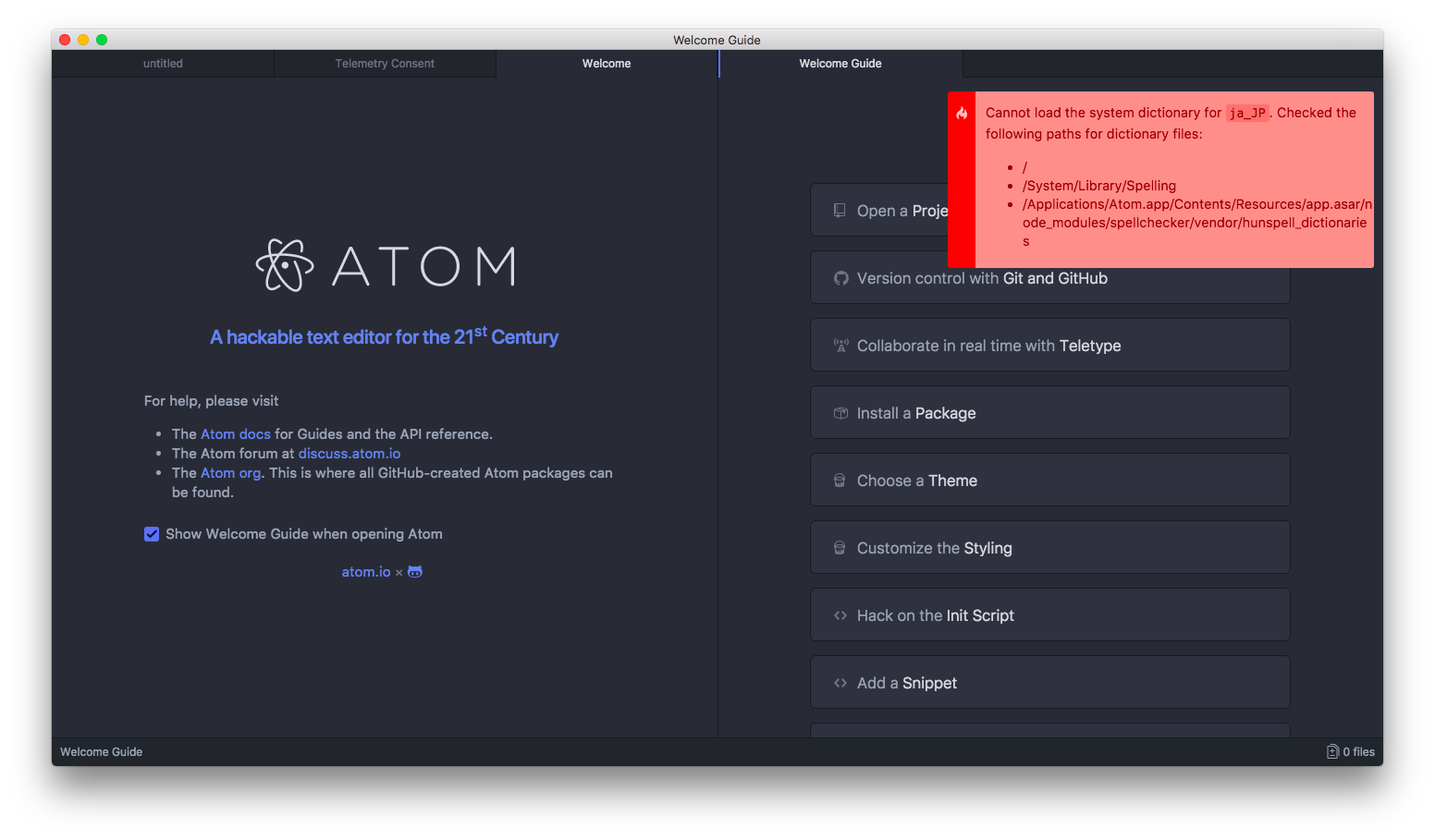
Task: Uncheck Show Welcome Guide when opening Atom
Action: [152, 534]
